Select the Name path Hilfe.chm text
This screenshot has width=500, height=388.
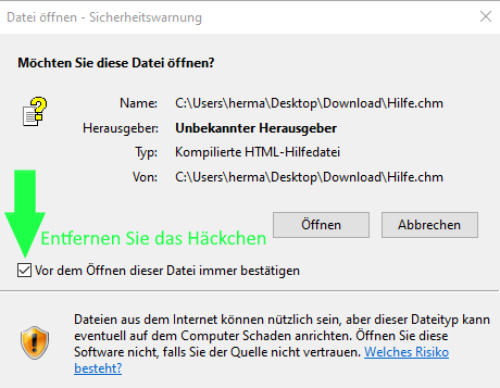309,103
